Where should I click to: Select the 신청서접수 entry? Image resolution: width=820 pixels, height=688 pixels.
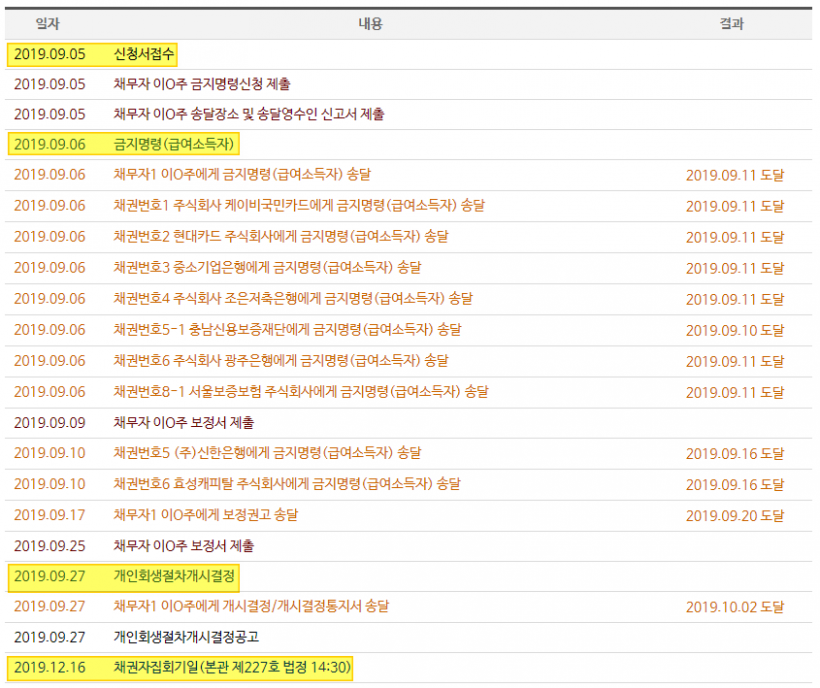click(x=144, y=54)
